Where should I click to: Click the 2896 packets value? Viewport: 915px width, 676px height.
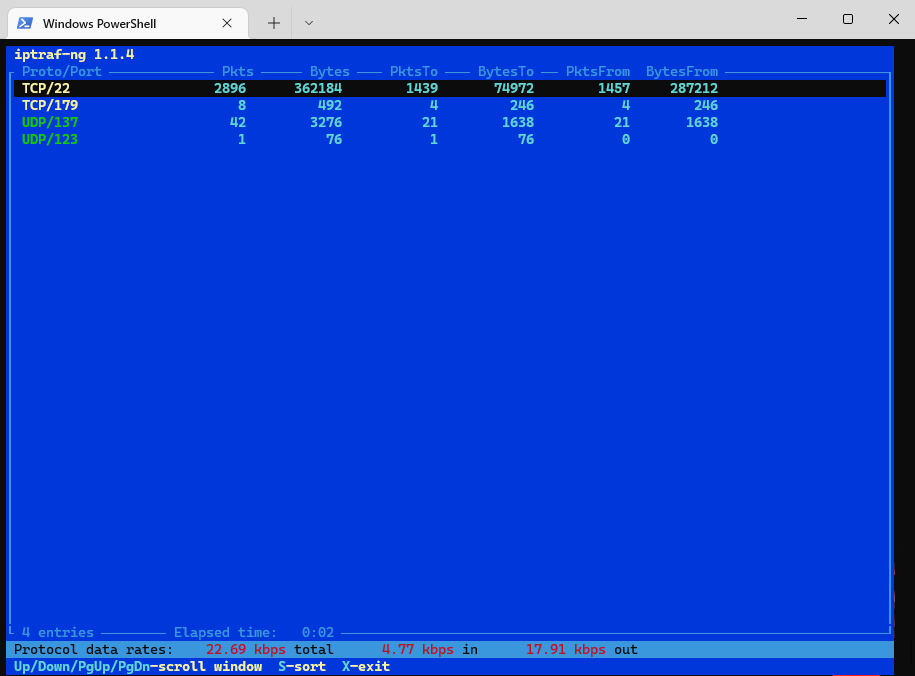click(230, 88)
